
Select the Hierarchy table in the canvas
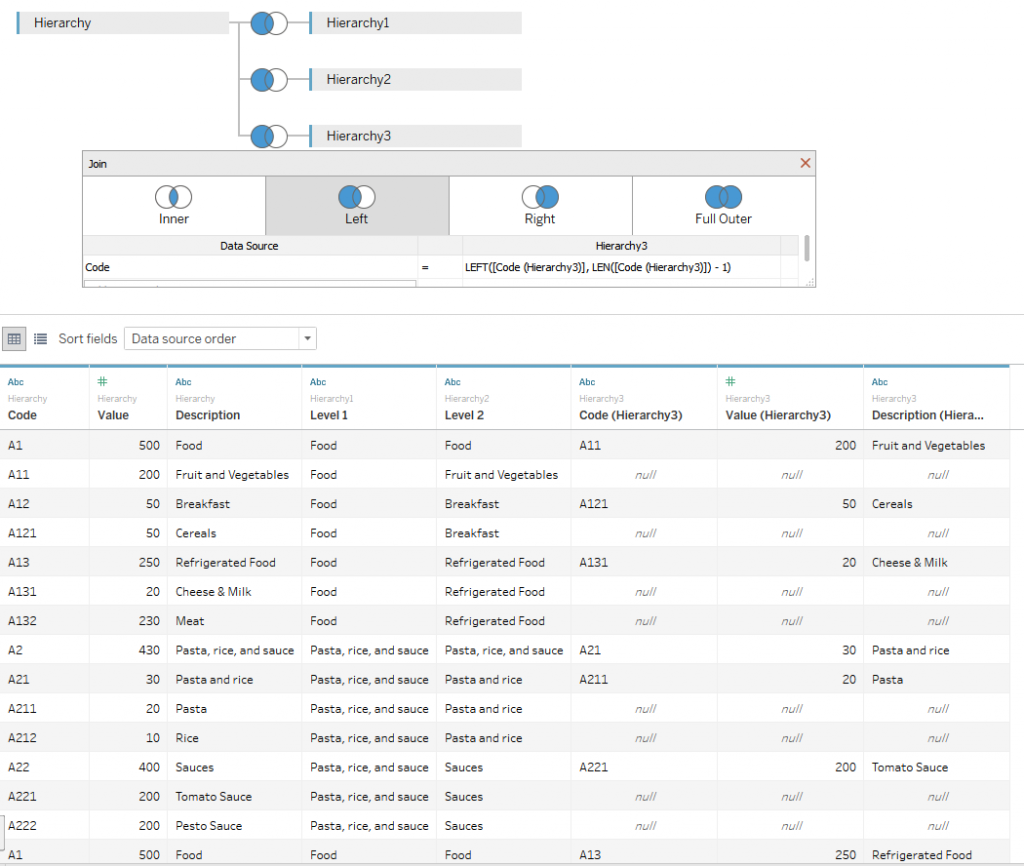(x=123, y=23)
